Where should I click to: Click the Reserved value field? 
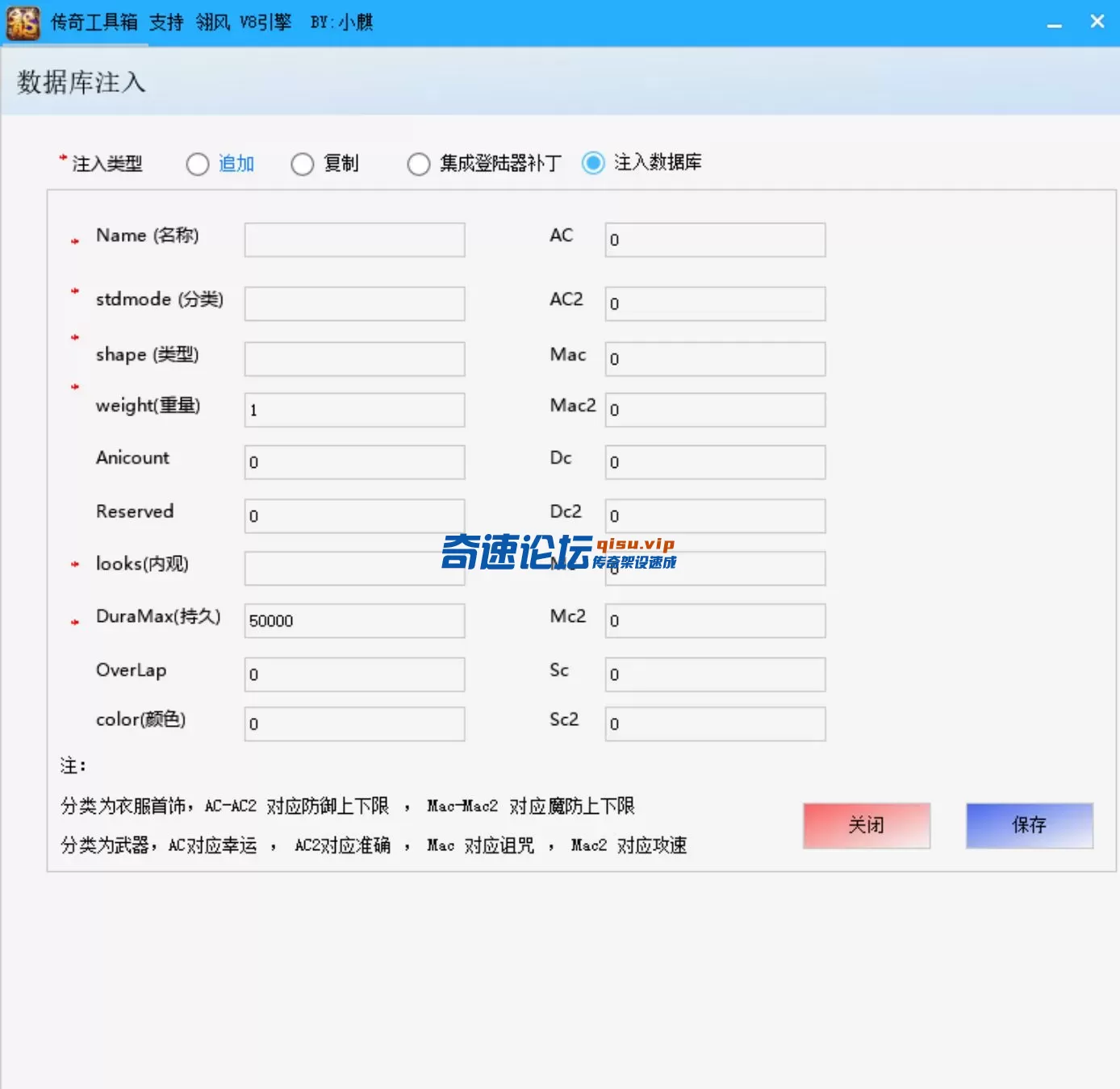coord(354,515)
